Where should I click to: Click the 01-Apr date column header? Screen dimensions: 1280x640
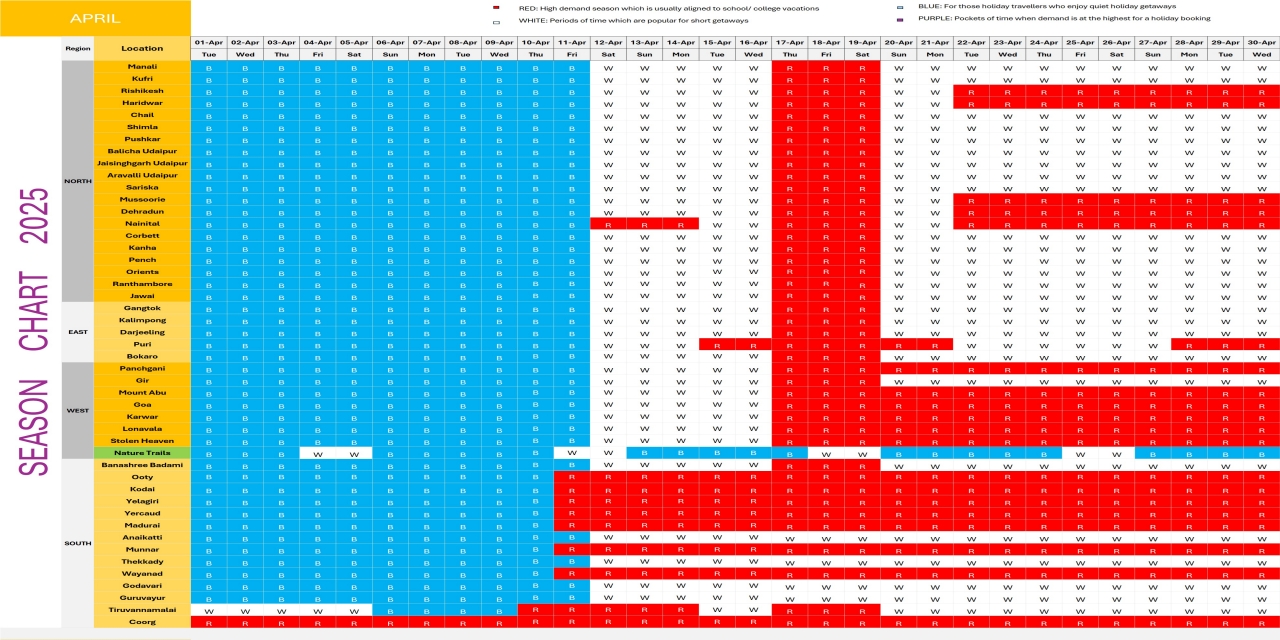click(x=208, y=41)
